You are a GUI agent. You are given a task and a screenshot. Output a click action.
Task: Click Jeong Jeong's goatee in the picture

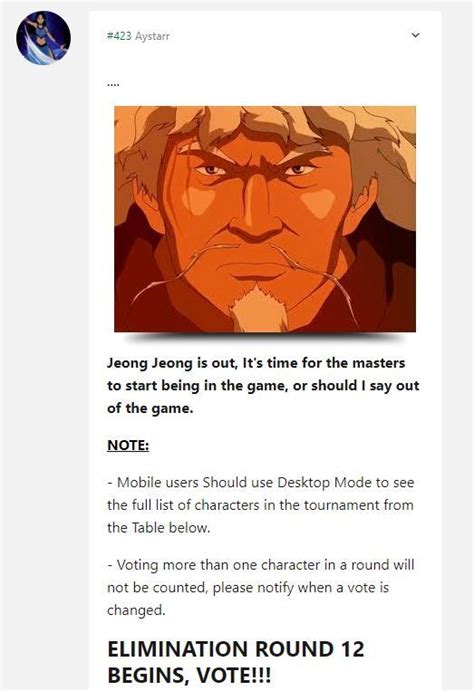tap(258, 308)
